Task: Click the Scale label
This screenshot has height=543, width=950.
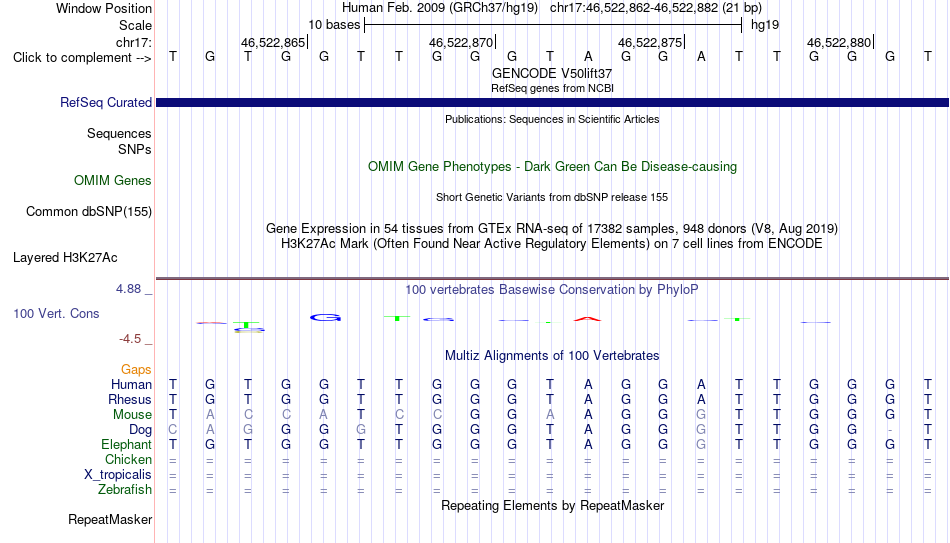Action: [136, 25]
